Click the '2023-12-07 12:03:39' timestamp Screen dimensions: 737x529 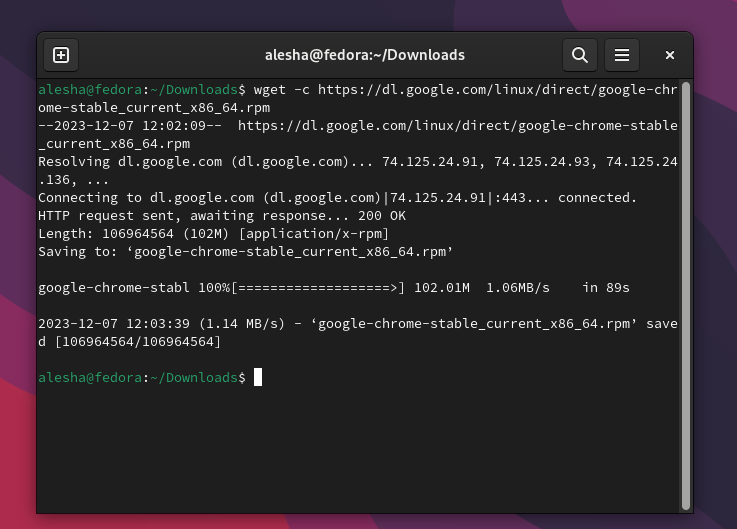[x=114, y=324]
